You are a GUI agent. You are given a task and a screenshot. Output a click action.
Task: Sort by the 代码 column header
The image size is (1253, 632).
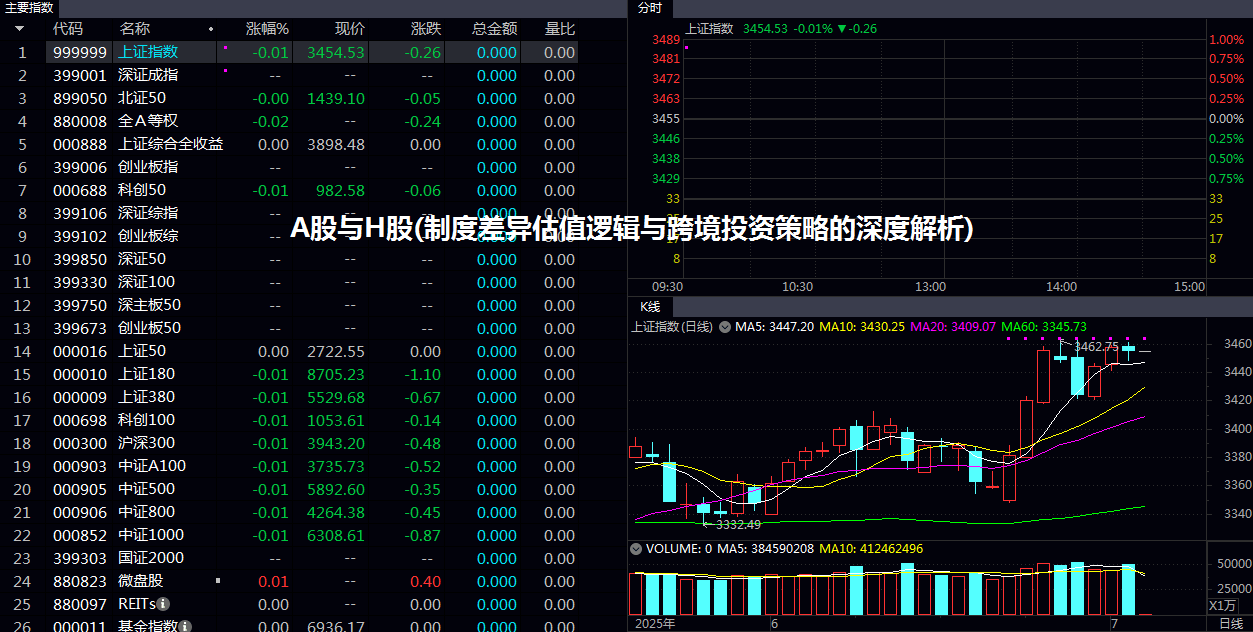coord(68,29)
